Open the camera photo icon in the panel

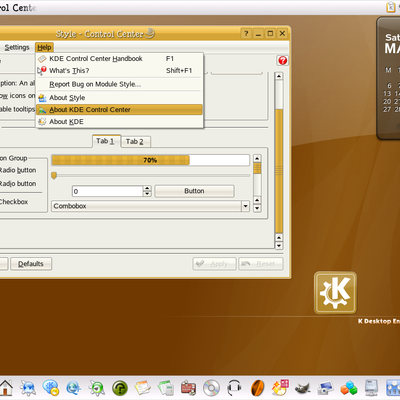click(326, 388)
